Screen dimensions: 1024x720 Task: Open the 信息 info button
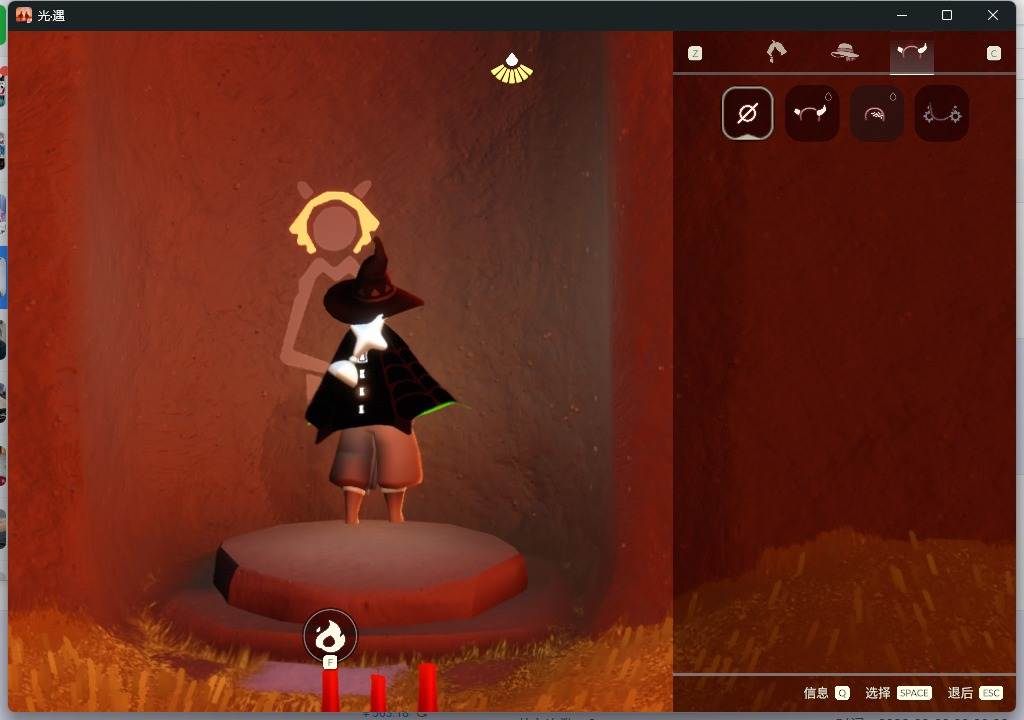pos(826,693)
